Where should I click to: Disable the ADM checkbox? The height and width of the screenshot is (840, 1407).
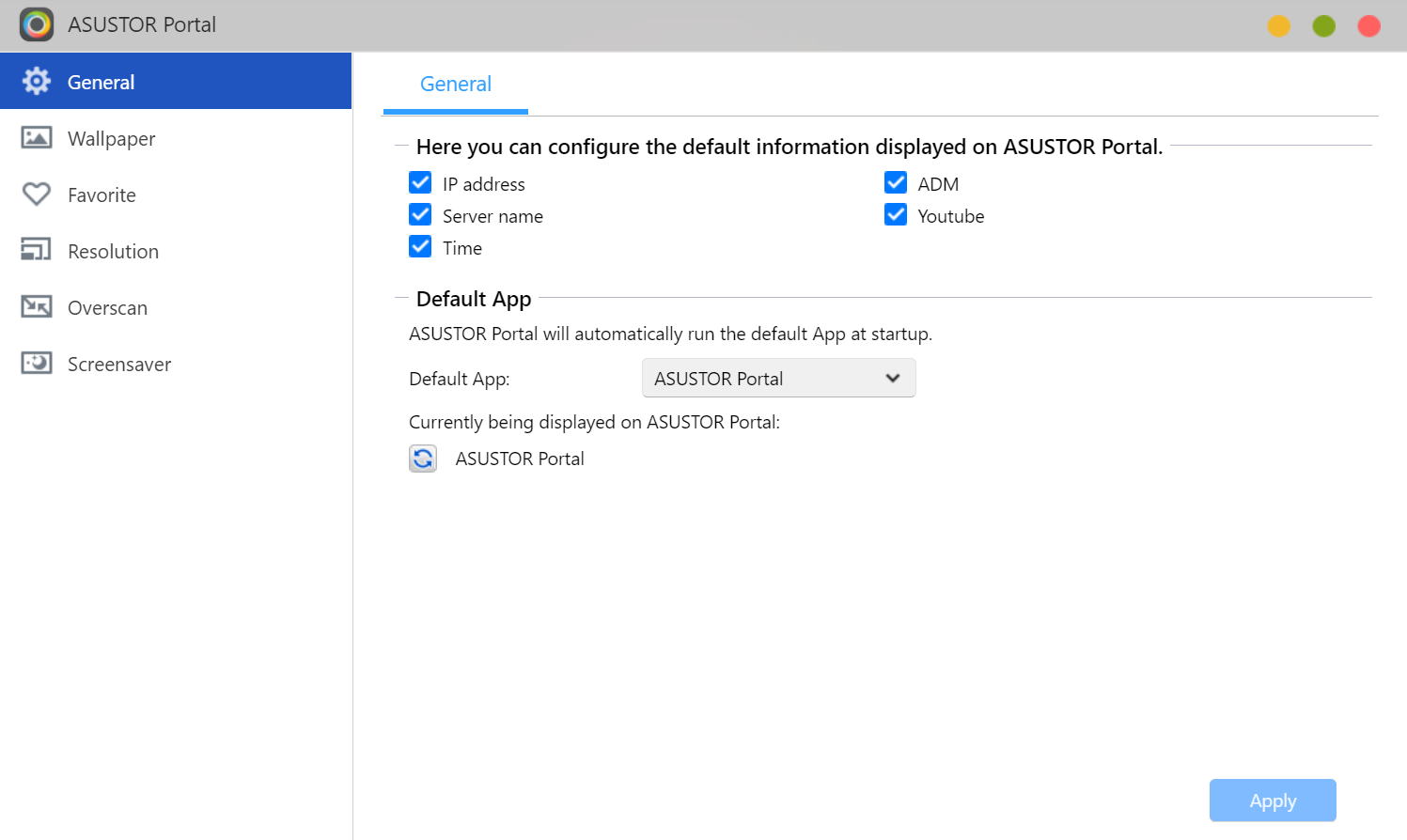click(896, 182)
